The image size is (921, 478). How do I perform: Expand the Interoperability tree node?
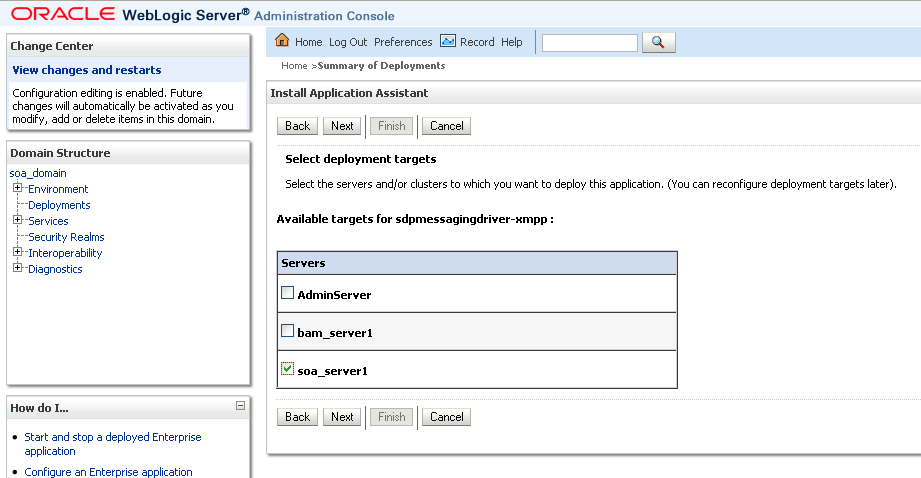click(18, 253)
